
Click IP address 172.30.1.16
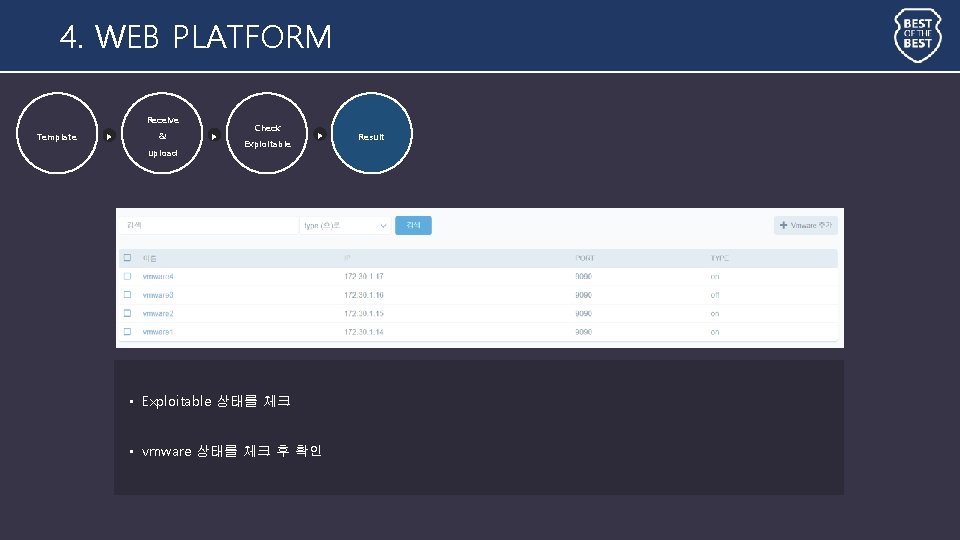point(364,295)
